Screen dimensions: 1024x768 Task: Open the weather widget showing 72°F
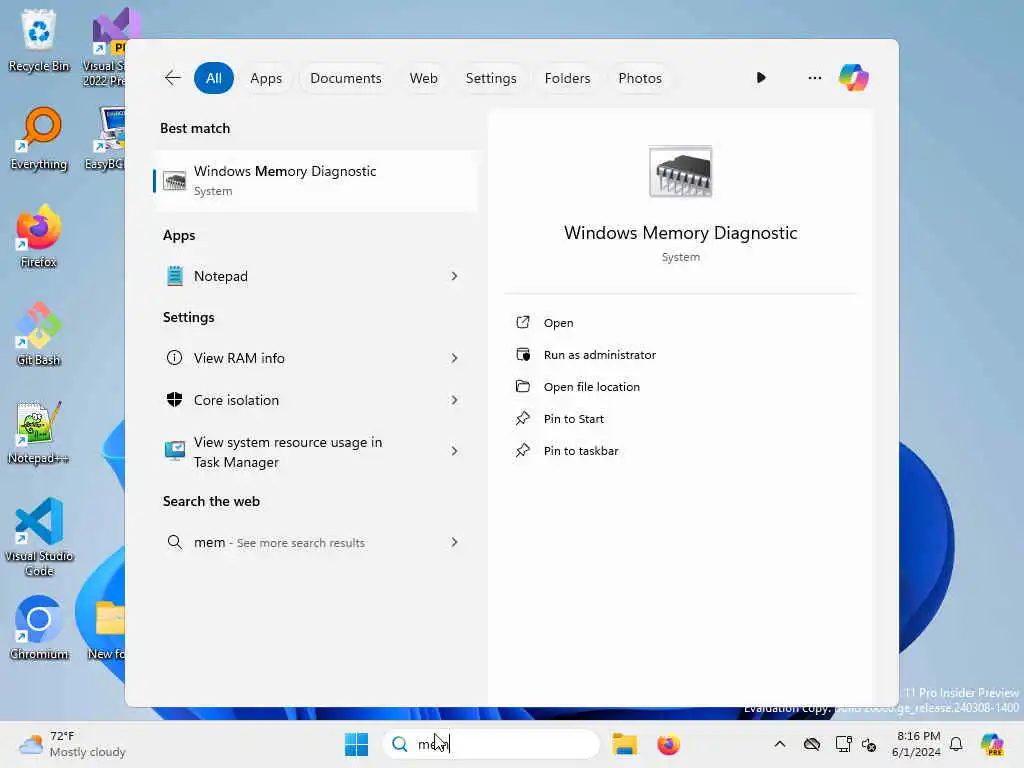click(x=72, y=744)
